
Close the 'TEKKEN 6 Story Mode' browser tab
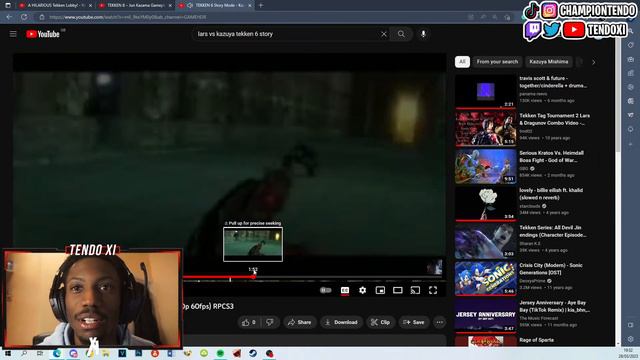(250, 6)
